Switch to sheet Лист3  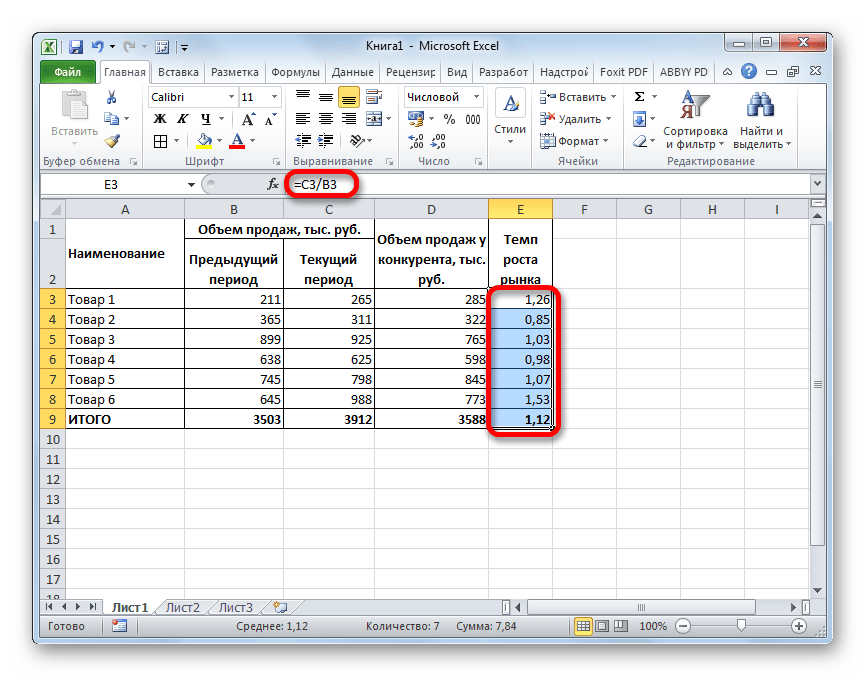click(x=235, y=607)
